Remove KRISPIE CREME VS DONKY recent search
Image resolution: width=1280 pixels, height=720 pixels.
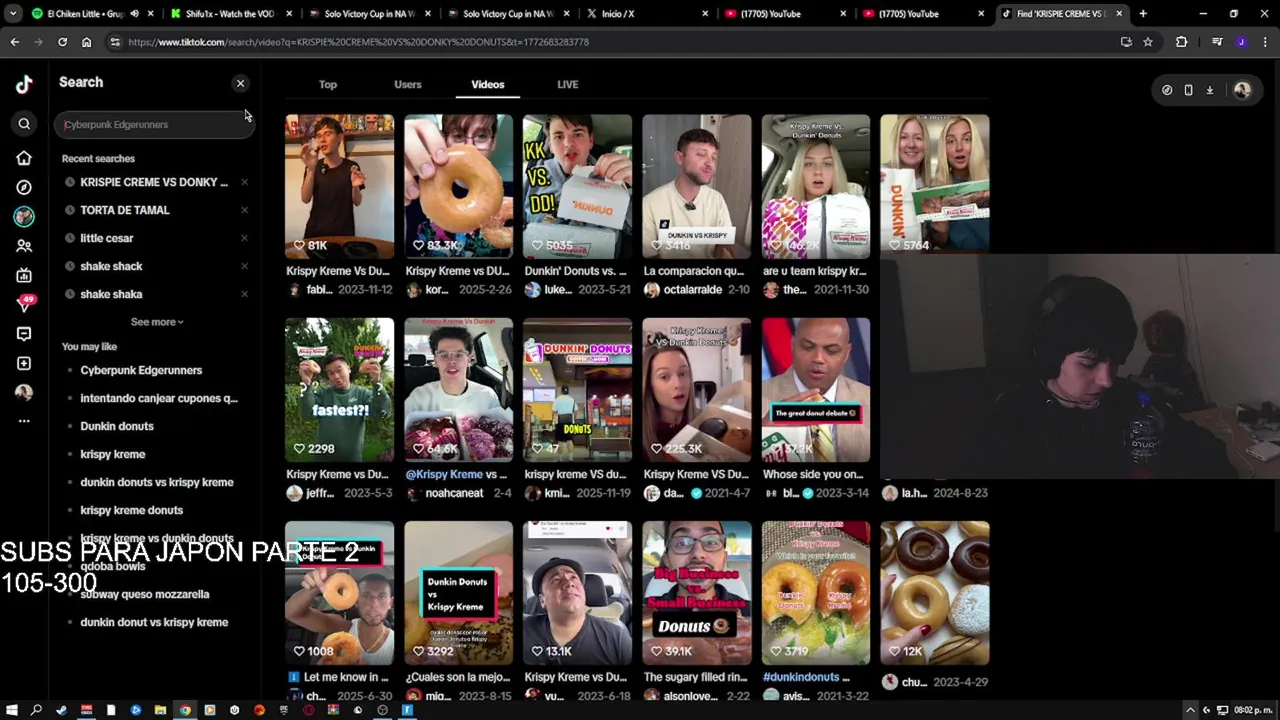(244, 182)
